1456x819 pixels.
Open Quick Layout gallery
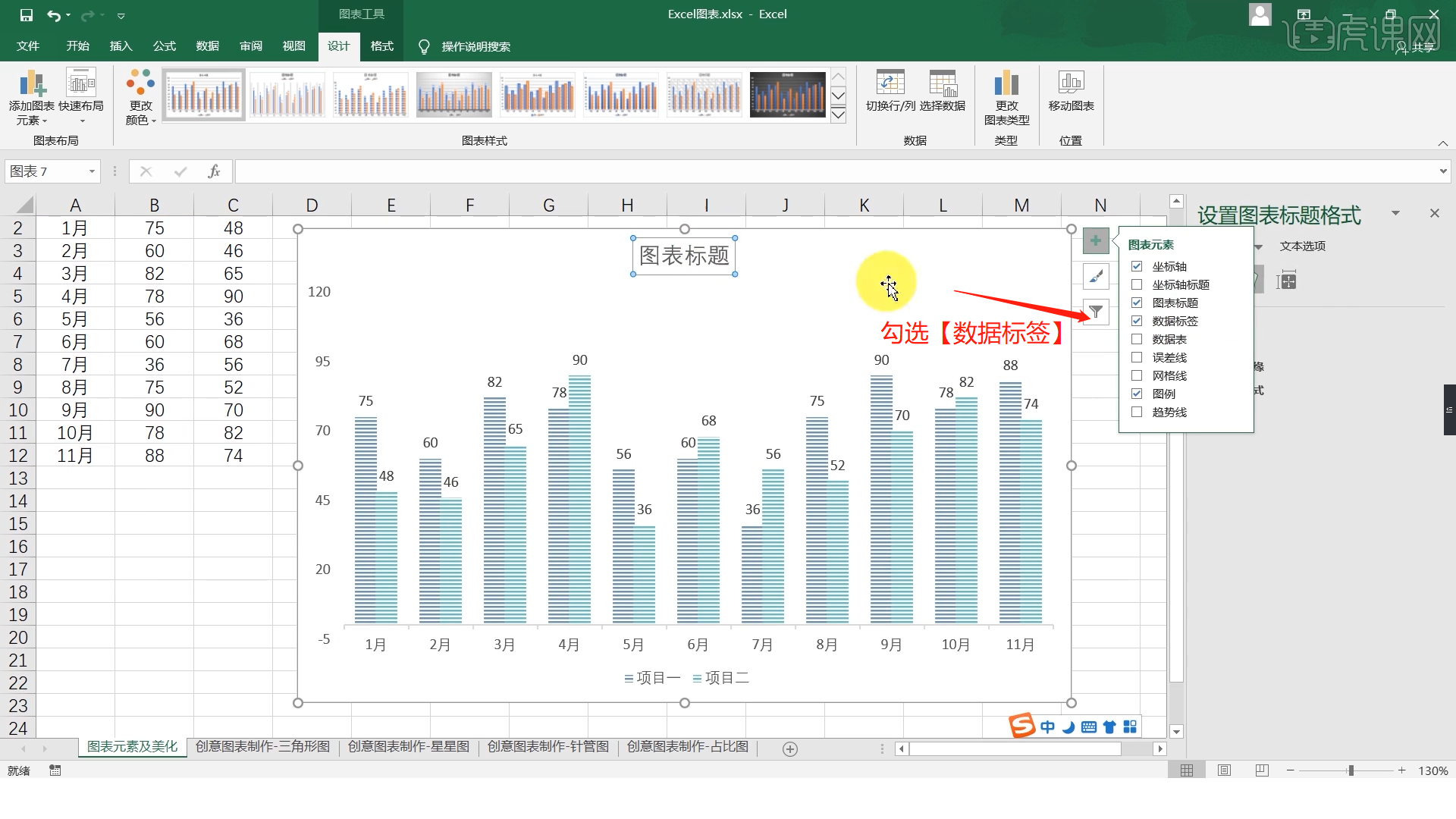pyautogui.click(x=81, y=97)
